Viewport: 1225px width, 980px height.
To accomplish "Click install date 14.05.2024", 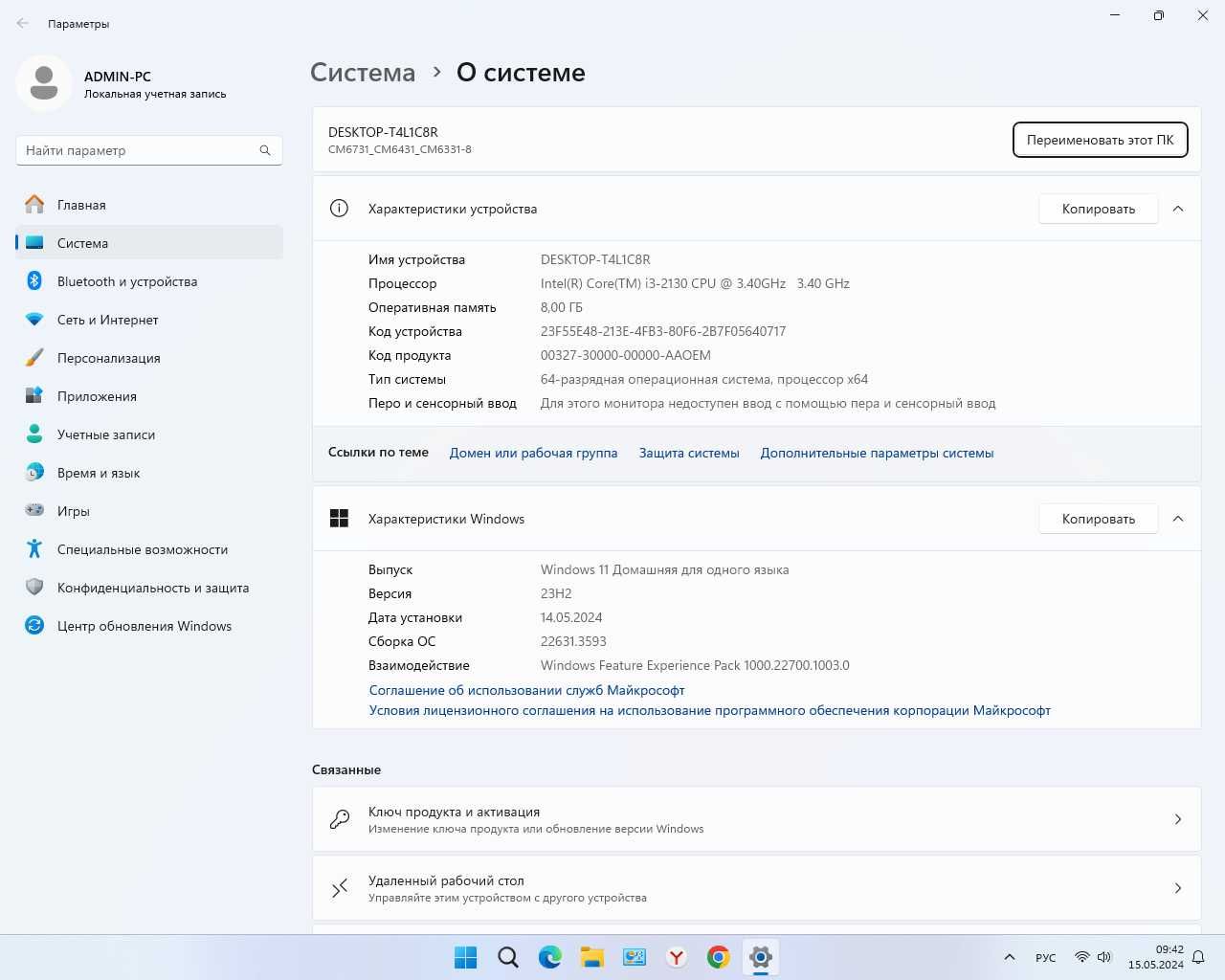I will tap(571, 617).
